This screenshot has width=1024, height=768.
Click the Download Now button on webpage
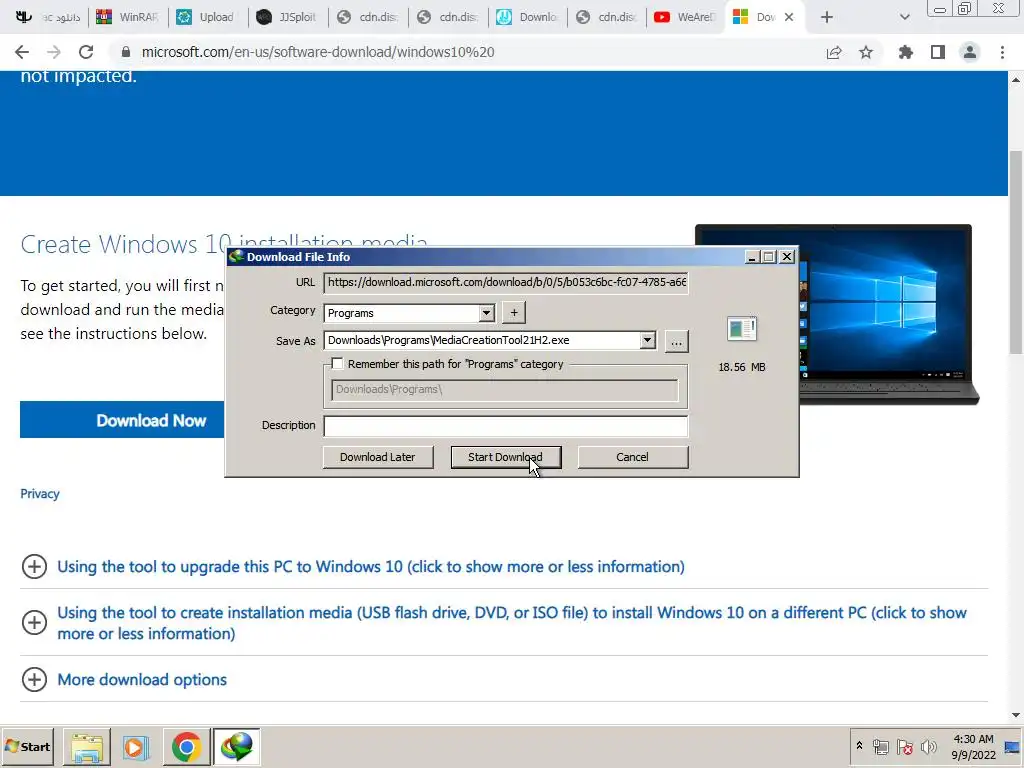[122, 420]
